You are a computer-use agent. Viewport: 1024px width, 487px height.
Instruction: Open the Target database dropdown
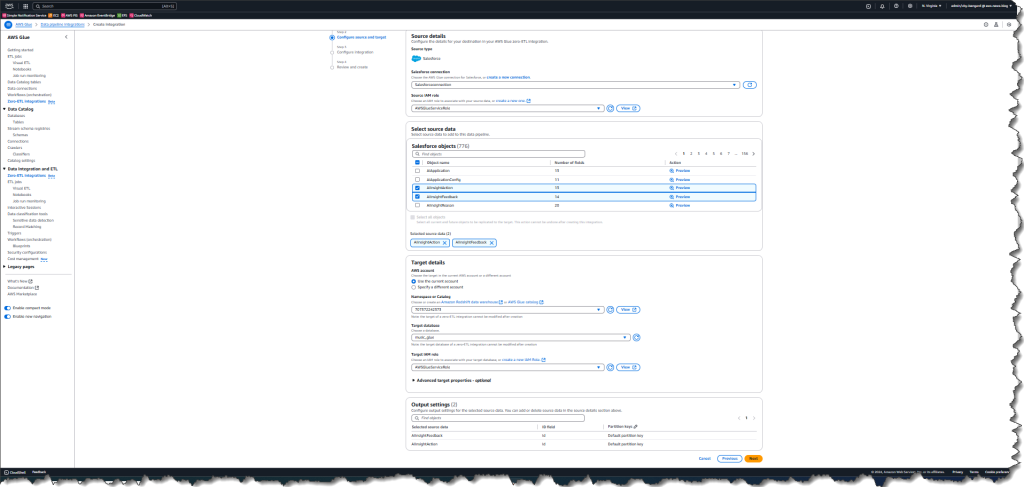click(x=520, y=338)
